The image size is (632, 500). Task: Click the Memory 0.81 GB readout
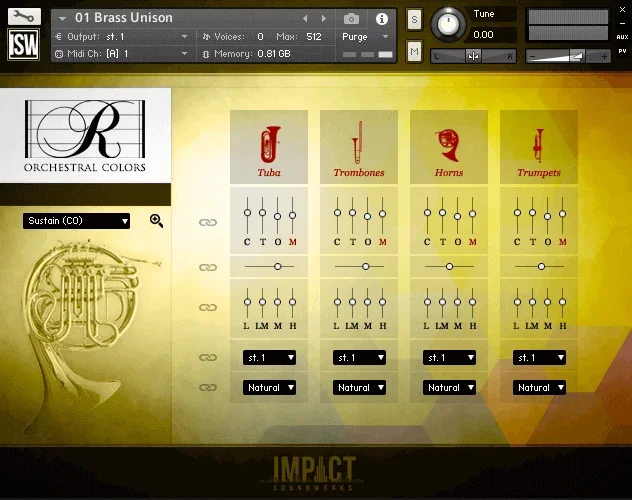[274, 54]
